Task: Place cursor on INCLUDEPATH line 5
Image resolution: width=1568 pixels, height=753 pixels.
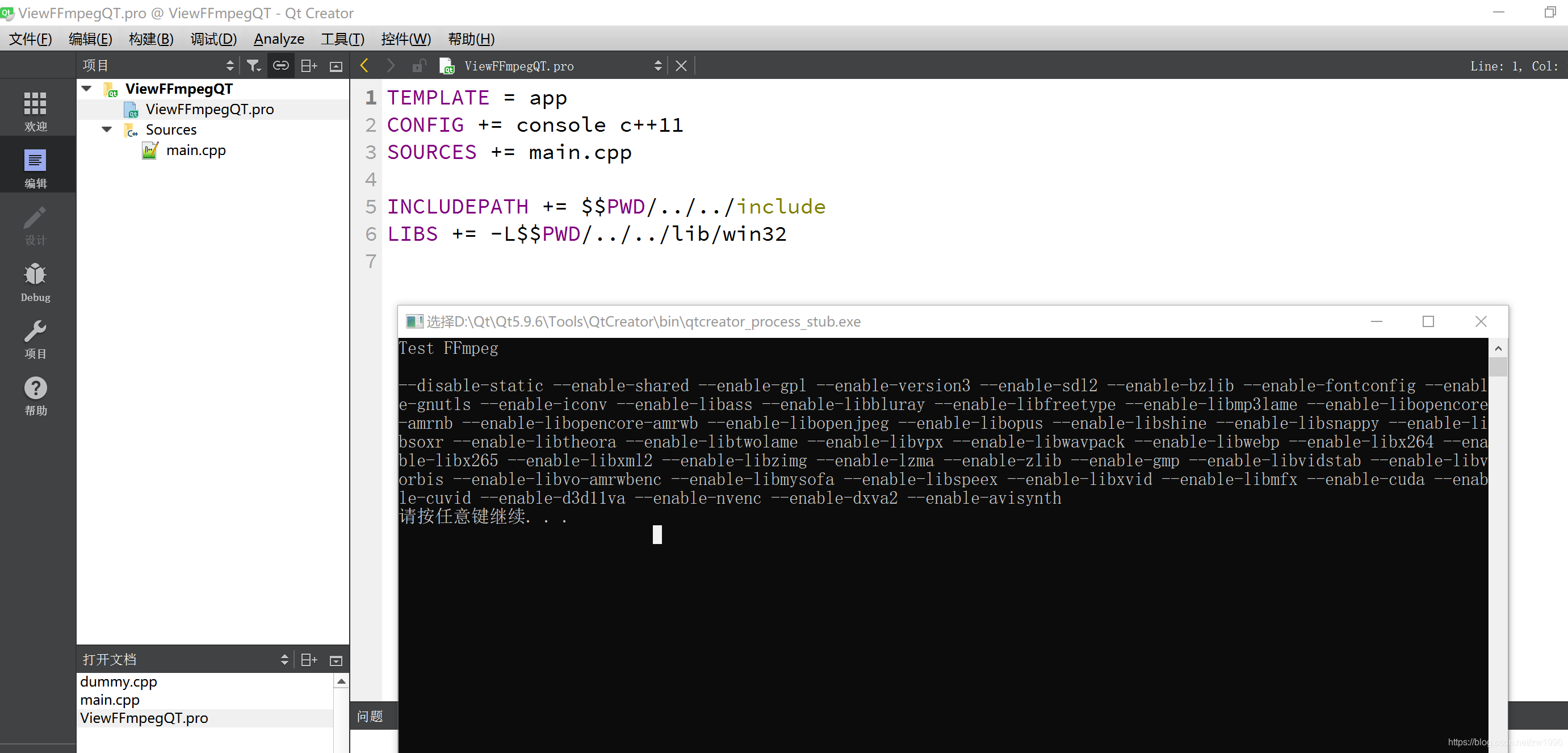Action: point(606,207)
